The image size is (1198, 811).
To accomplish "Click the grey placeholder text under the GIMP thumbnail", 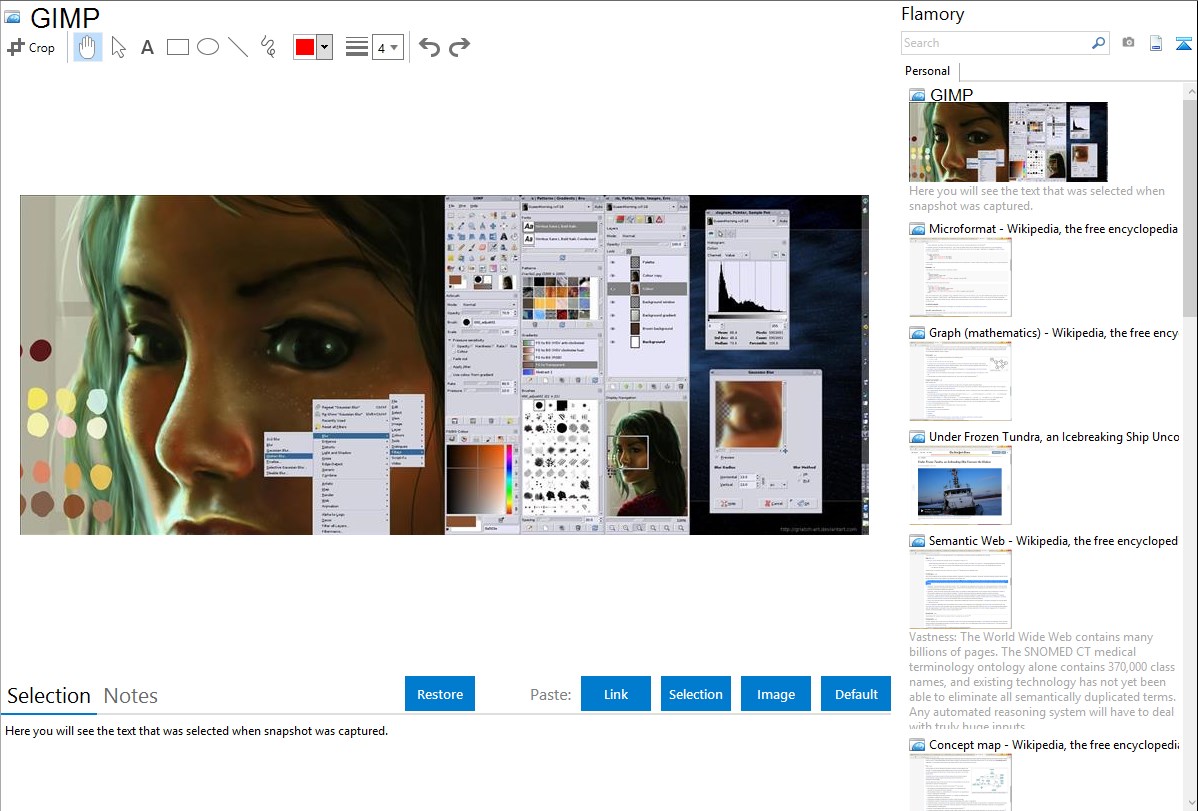I will pyautogui.click(x=1037, y=199).
